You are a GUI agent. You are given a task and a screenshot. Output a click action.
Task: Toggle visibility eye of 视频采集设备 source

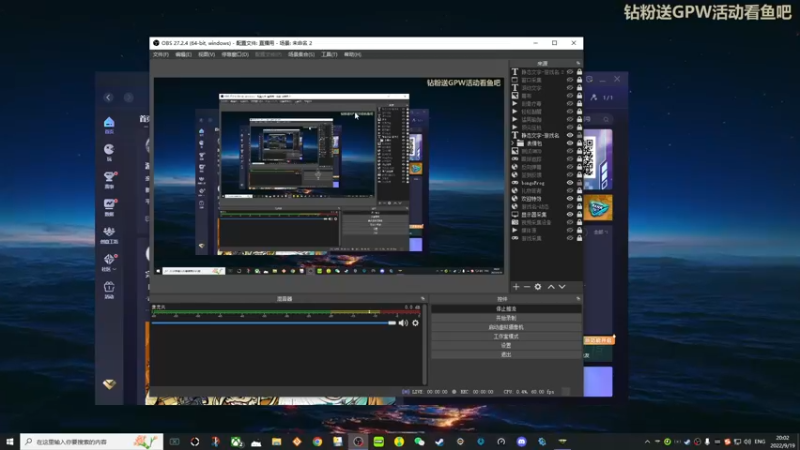coord(570,222)
